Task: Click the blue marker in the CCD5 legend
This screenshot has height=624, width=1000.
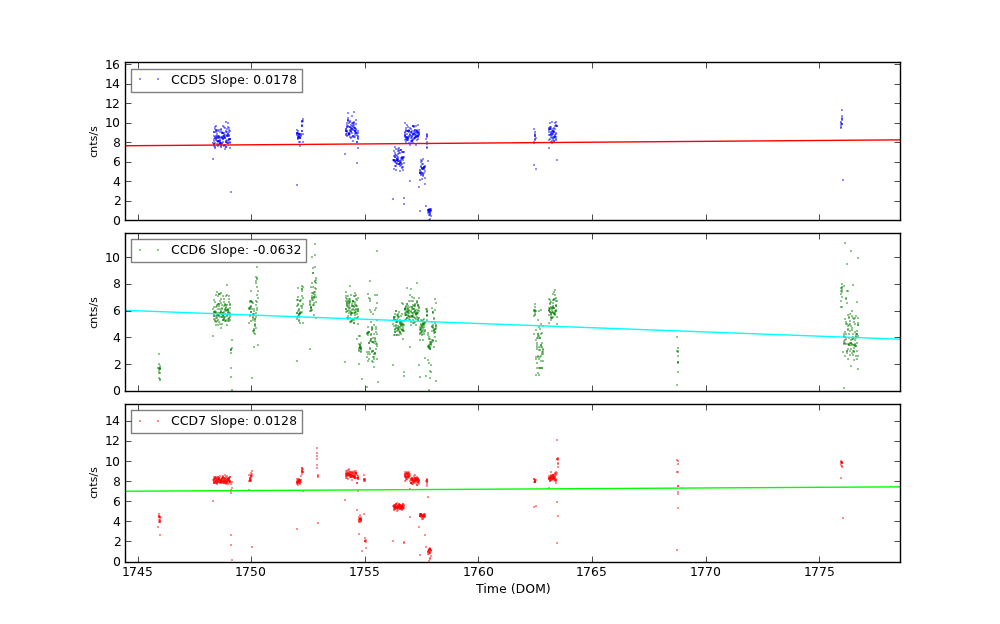Action: tap(141, 80)
